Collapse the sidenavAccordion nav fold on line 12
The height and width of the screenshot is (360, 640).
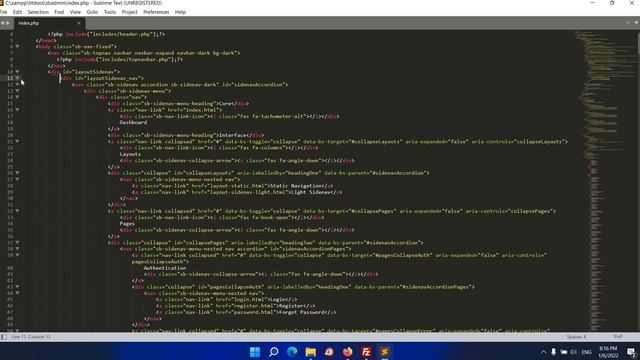(18, 84)
